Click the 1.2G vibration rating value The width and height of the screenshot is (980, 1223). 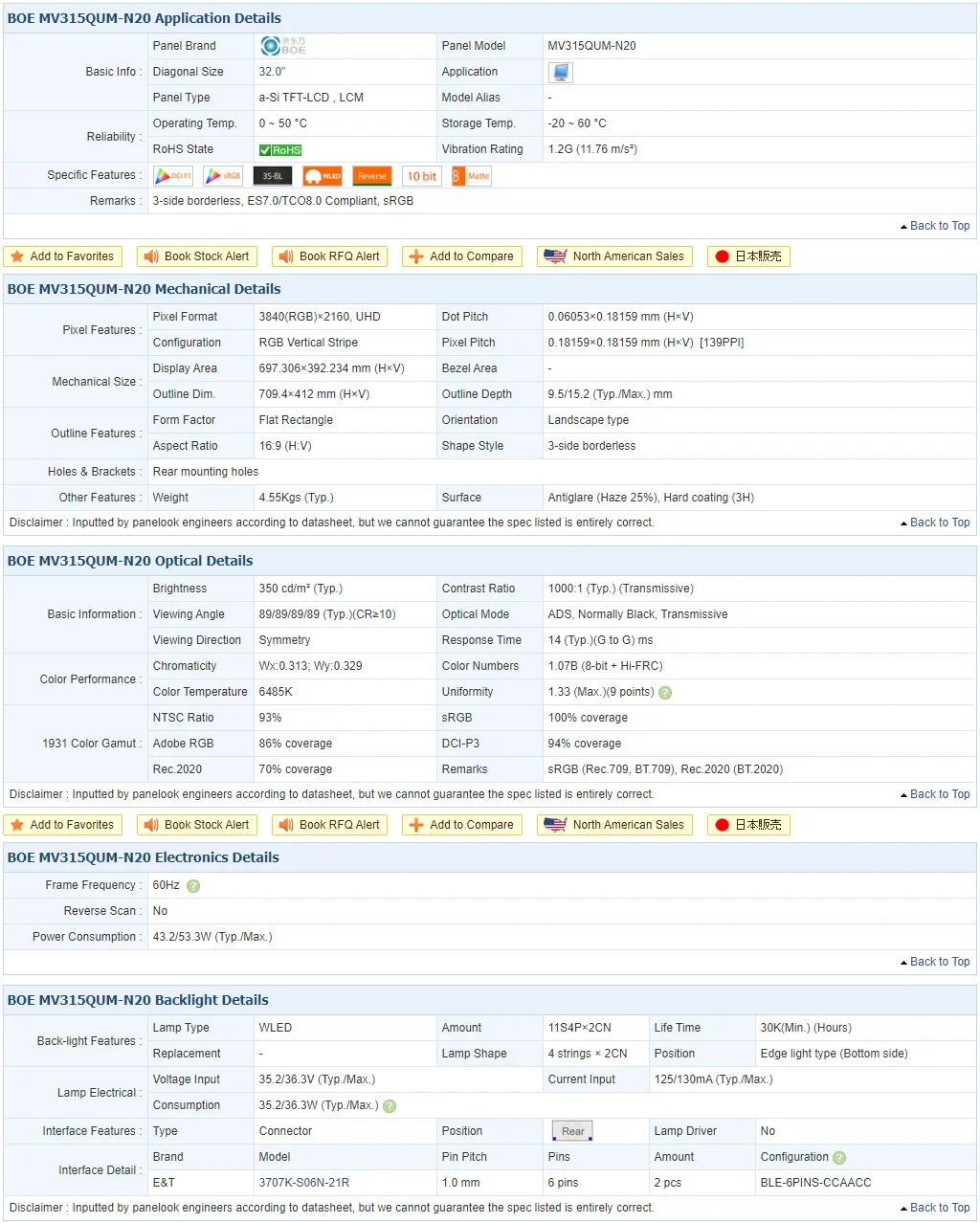coord(593,149)
